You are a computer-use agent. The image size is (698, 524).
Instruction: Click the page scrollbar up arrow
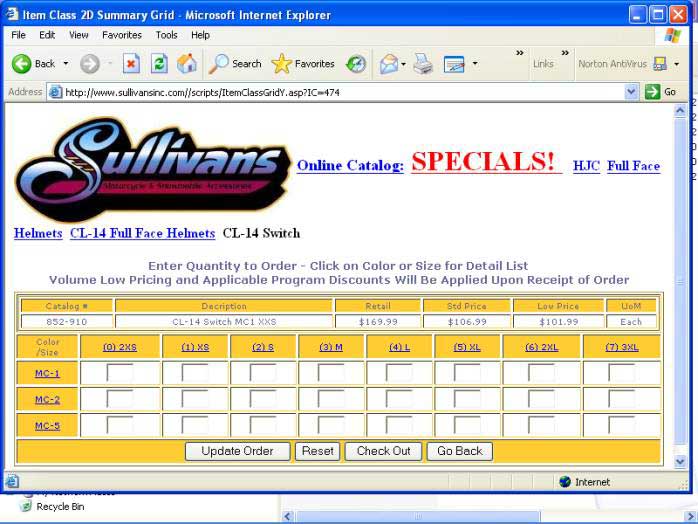pyautogui.click(x=680, y=110)
